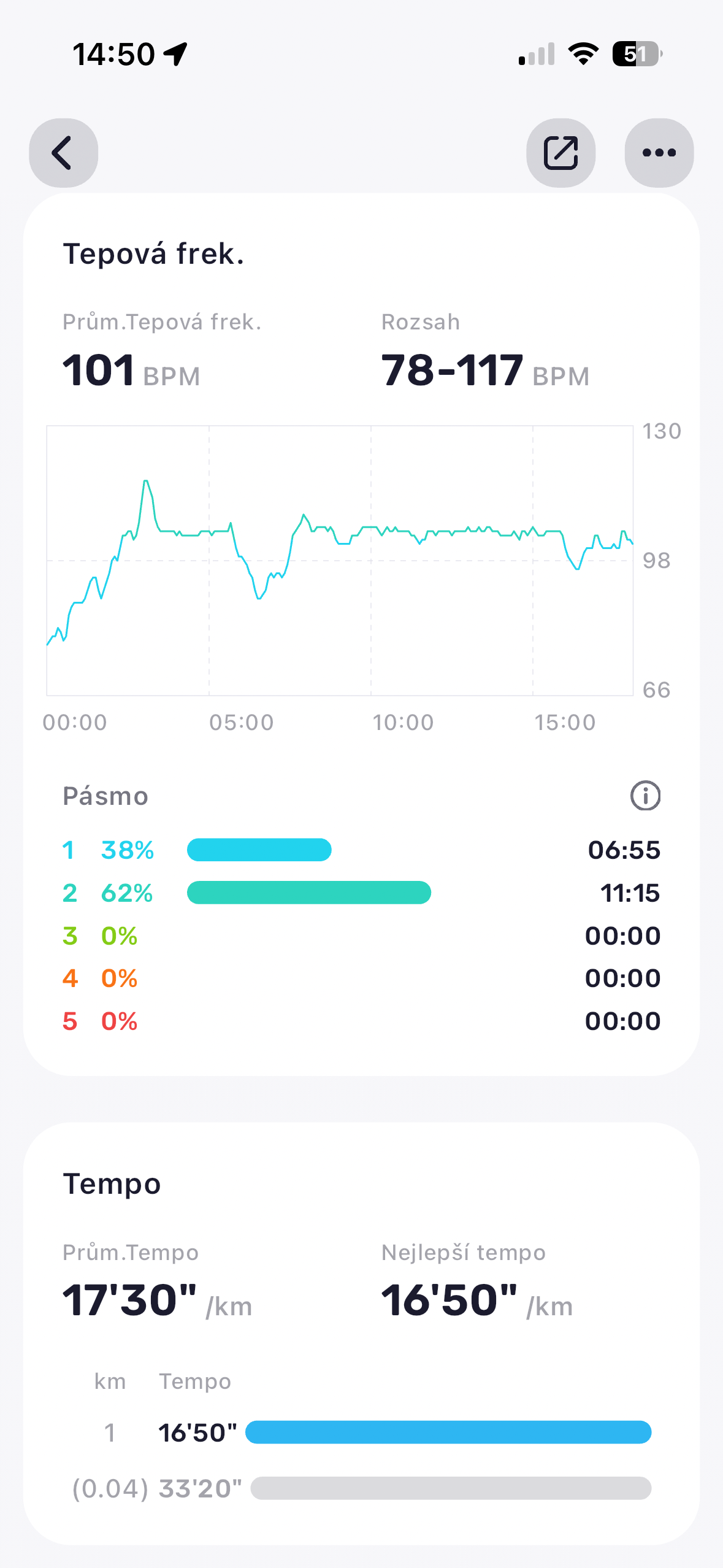Tap the Tempo section heading
The height and width of the screenshot is (1568, 723).
112,1184
